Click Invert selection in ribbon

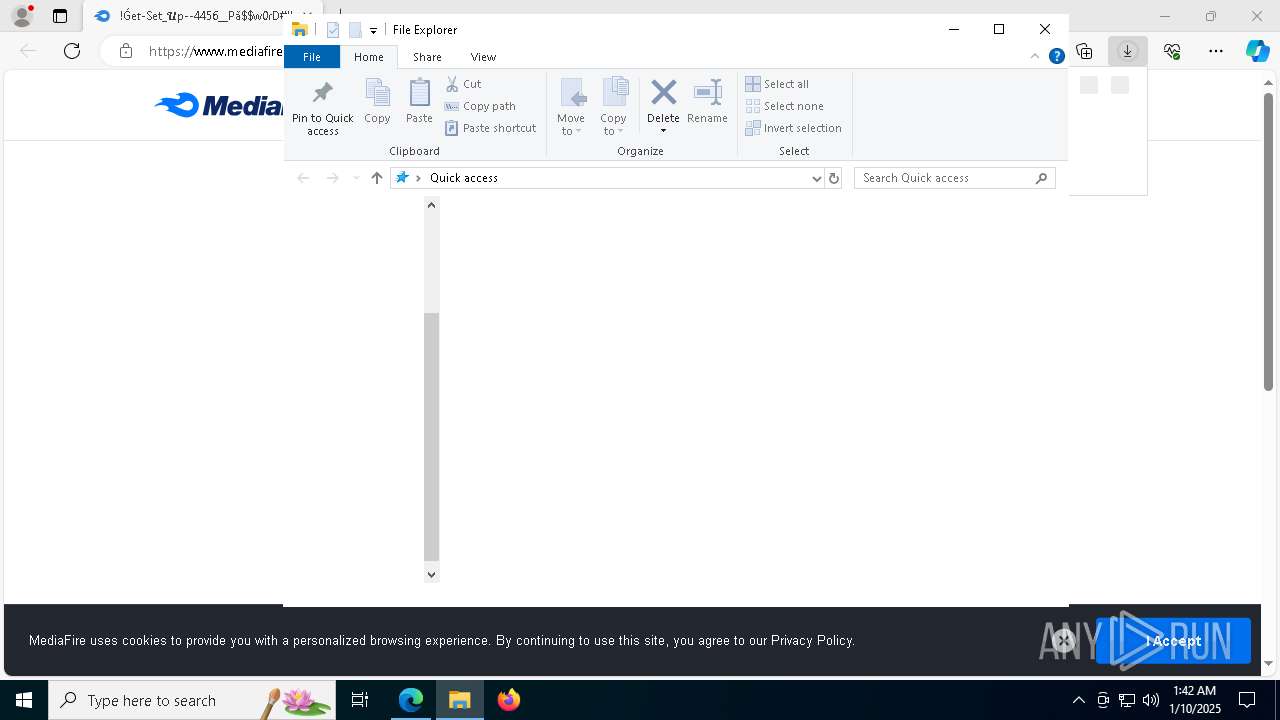tap(794, 128)
